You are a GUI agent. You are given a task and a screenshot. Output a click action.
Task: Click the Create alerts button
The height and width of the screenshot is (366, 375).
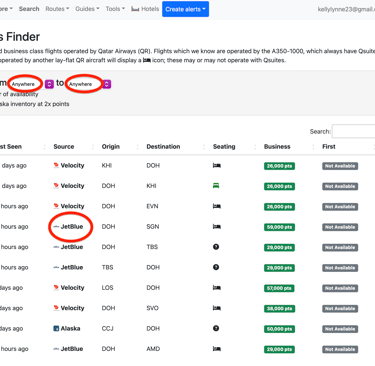point(185,9)
